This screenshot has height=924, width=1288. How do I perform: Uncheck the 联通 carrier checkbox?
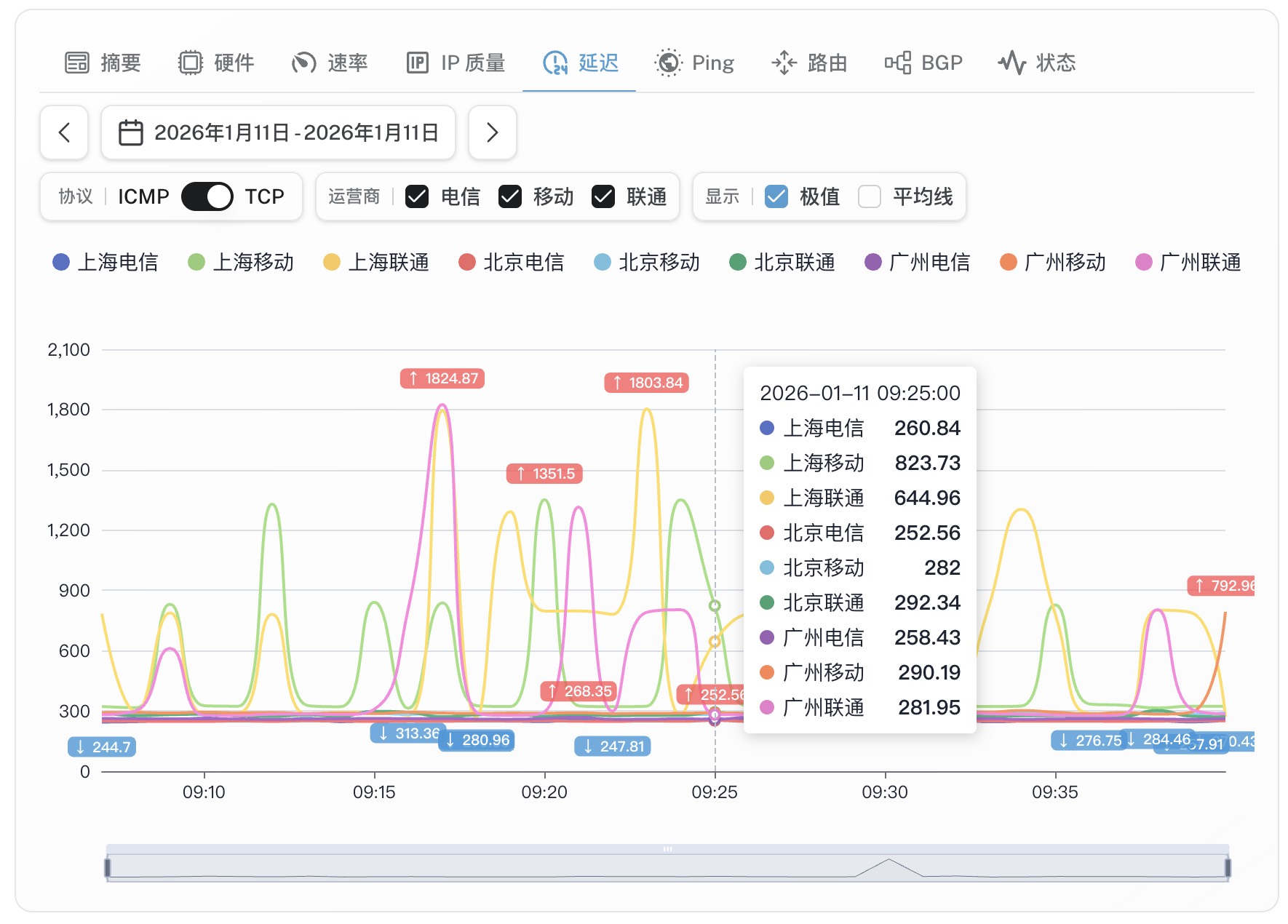coord(603,196)
